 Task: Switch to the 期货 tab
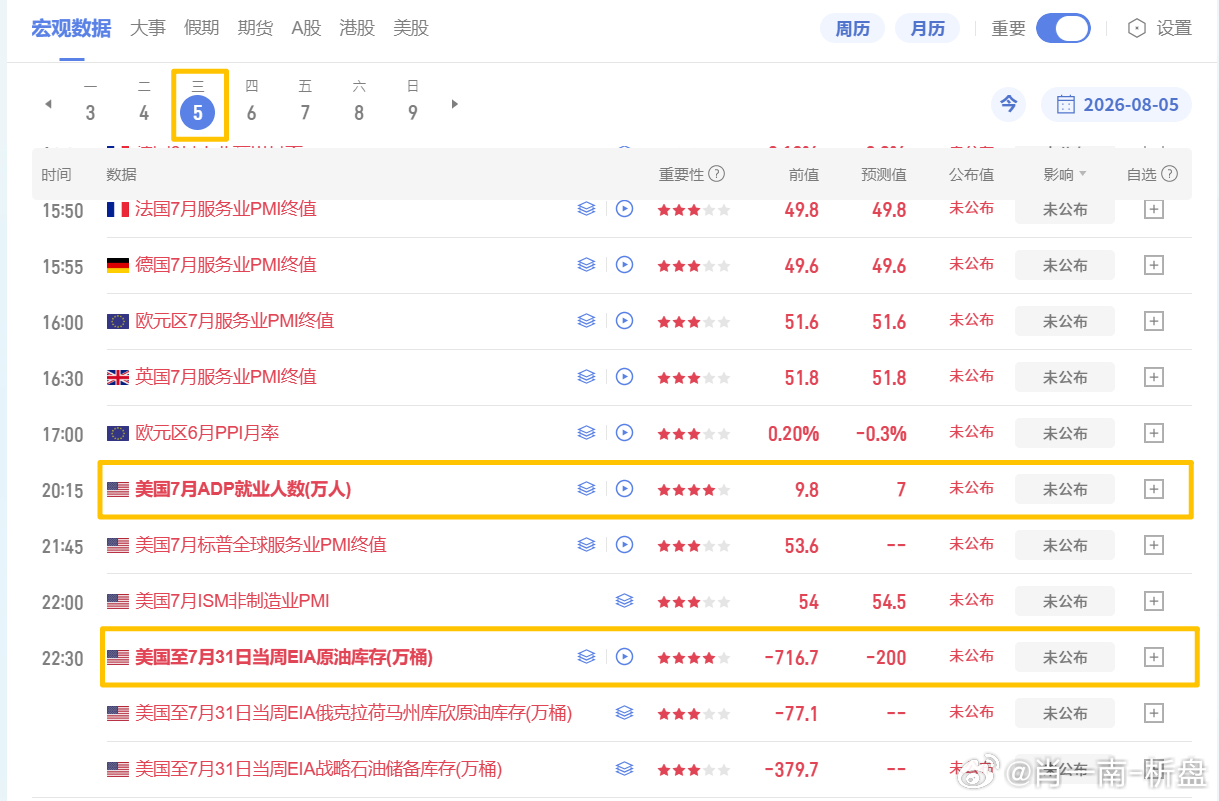tap(256, 28)
